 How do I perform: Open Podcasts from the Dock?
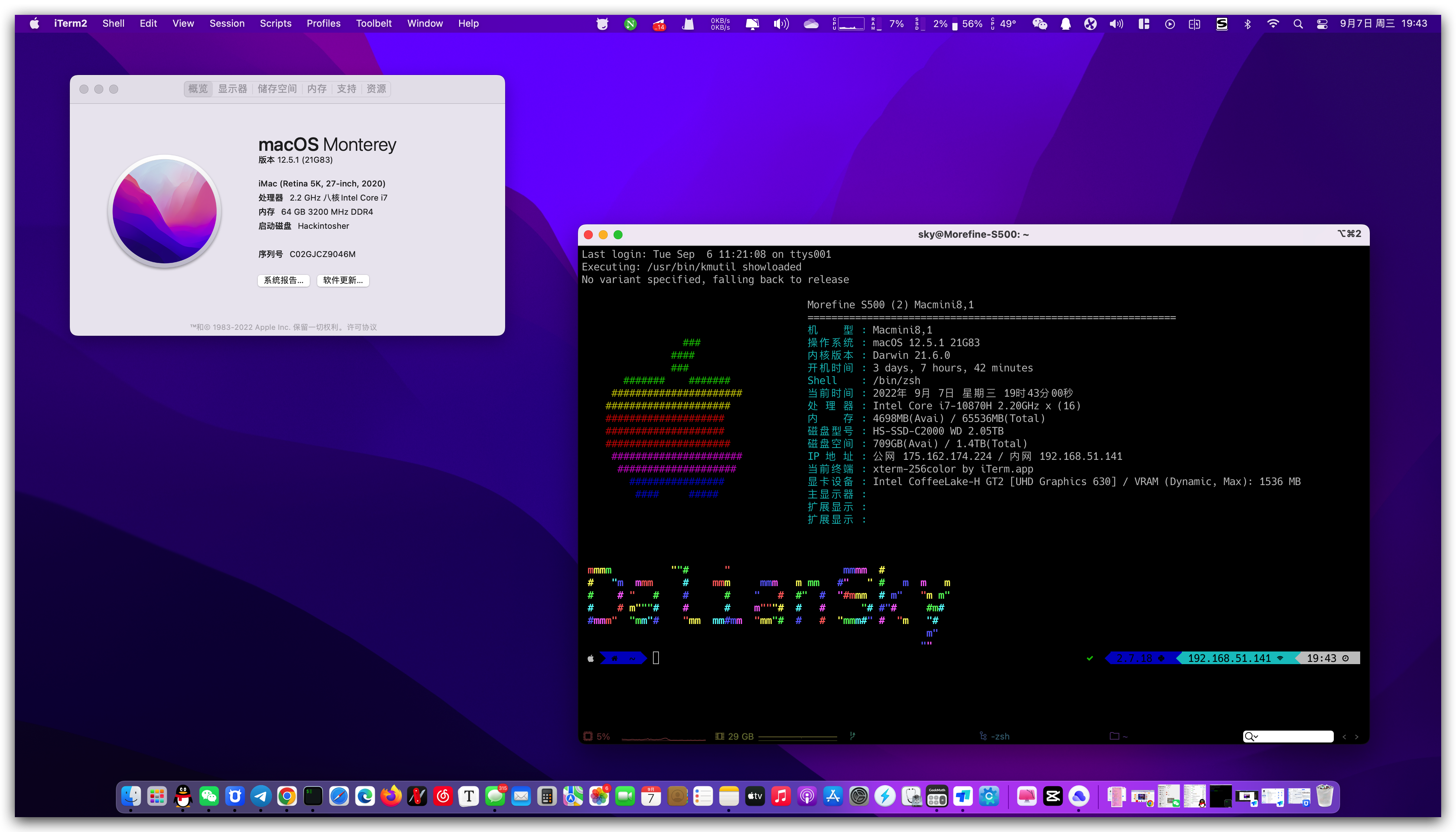807,796
